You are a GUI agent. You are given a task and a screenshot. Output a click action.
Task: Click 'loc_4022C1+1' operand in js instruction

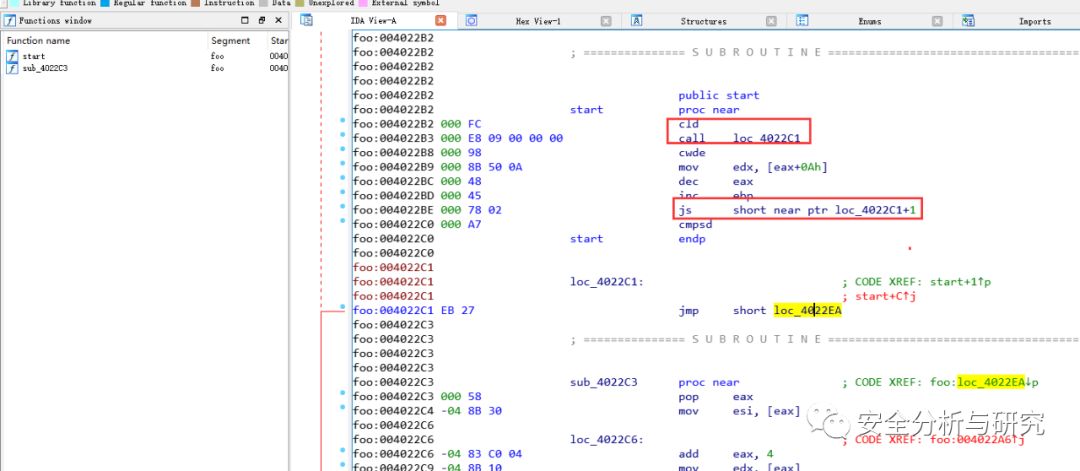[876, 210]
